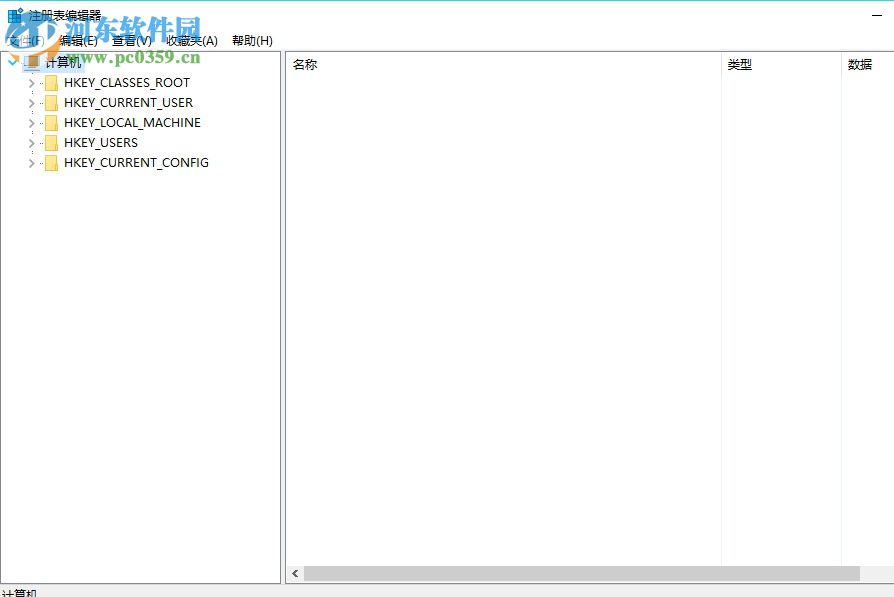Click the Registry Editor title bar icon
This screenshot has width=894, height=597.
point(15,15)
